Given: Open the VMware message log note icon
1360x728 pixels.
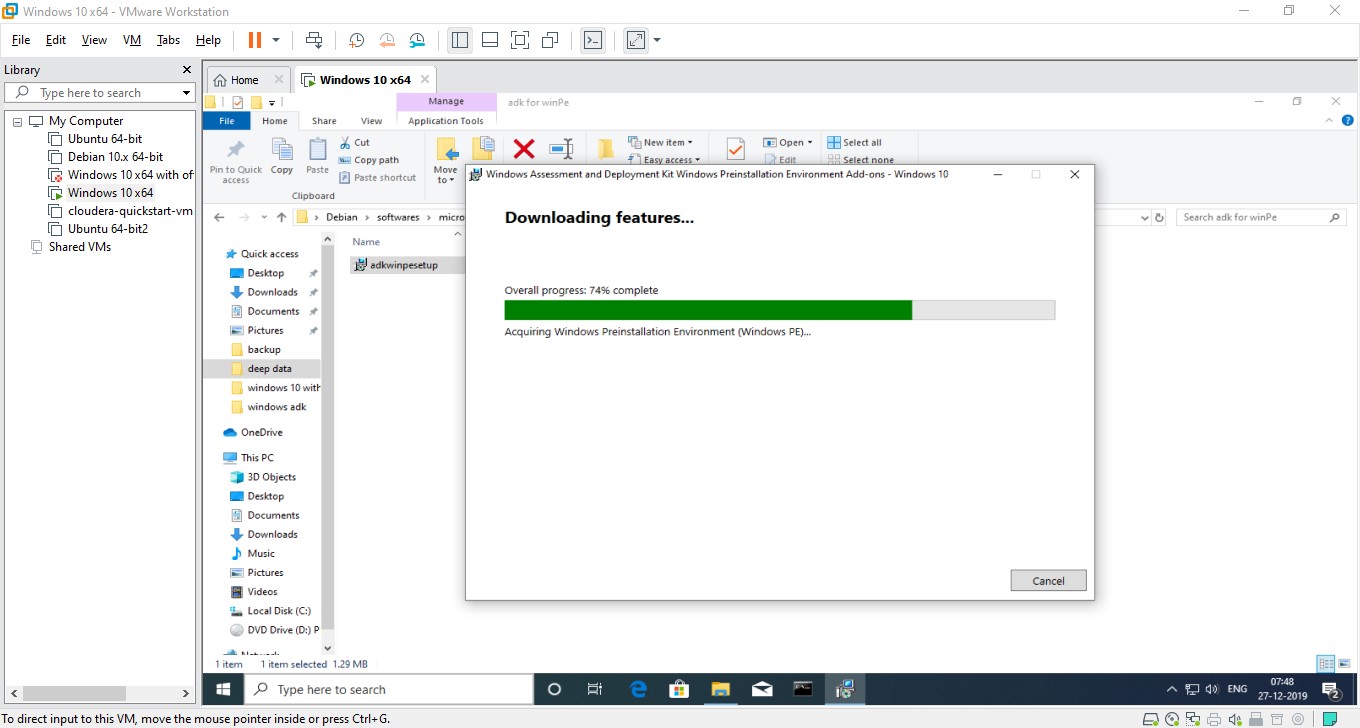Looking at the screenshot, I should [x=1329, y=719].
